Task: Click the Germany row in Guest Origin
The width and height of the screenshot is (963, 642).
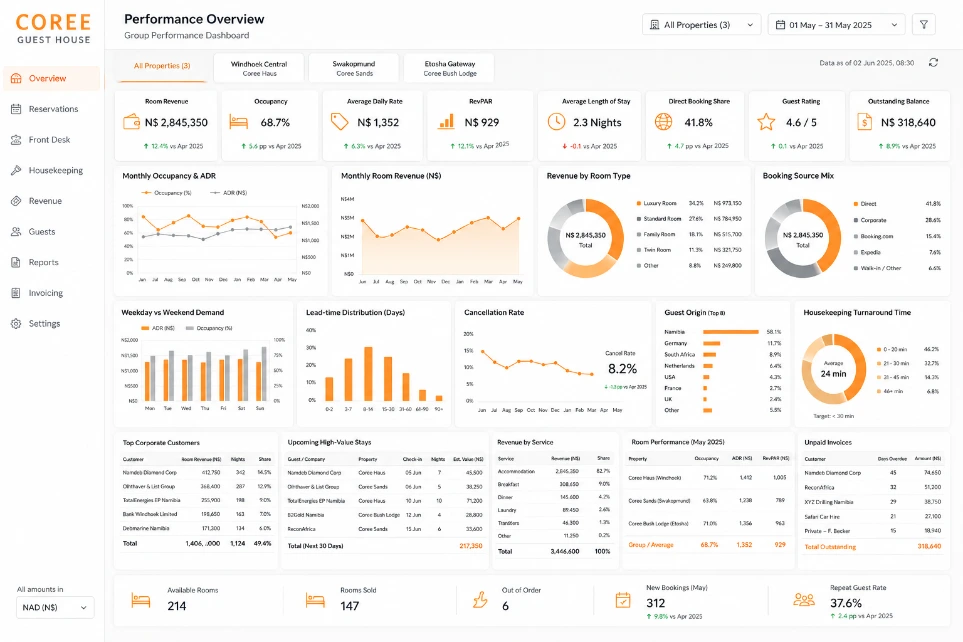Action: (722, 343)
